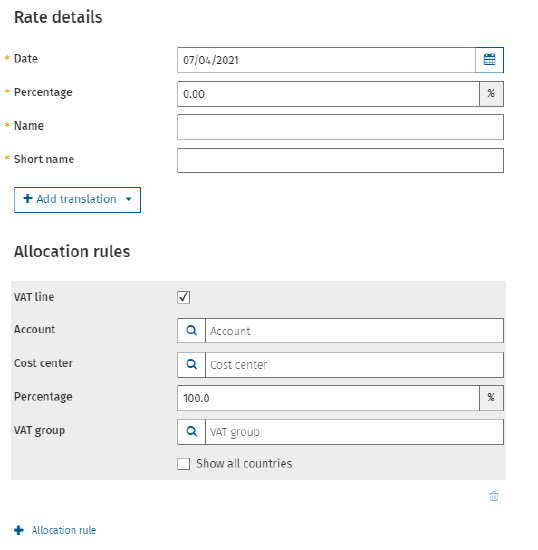
Task: Focus the Date input field
Action: click(x=326, y=60)
